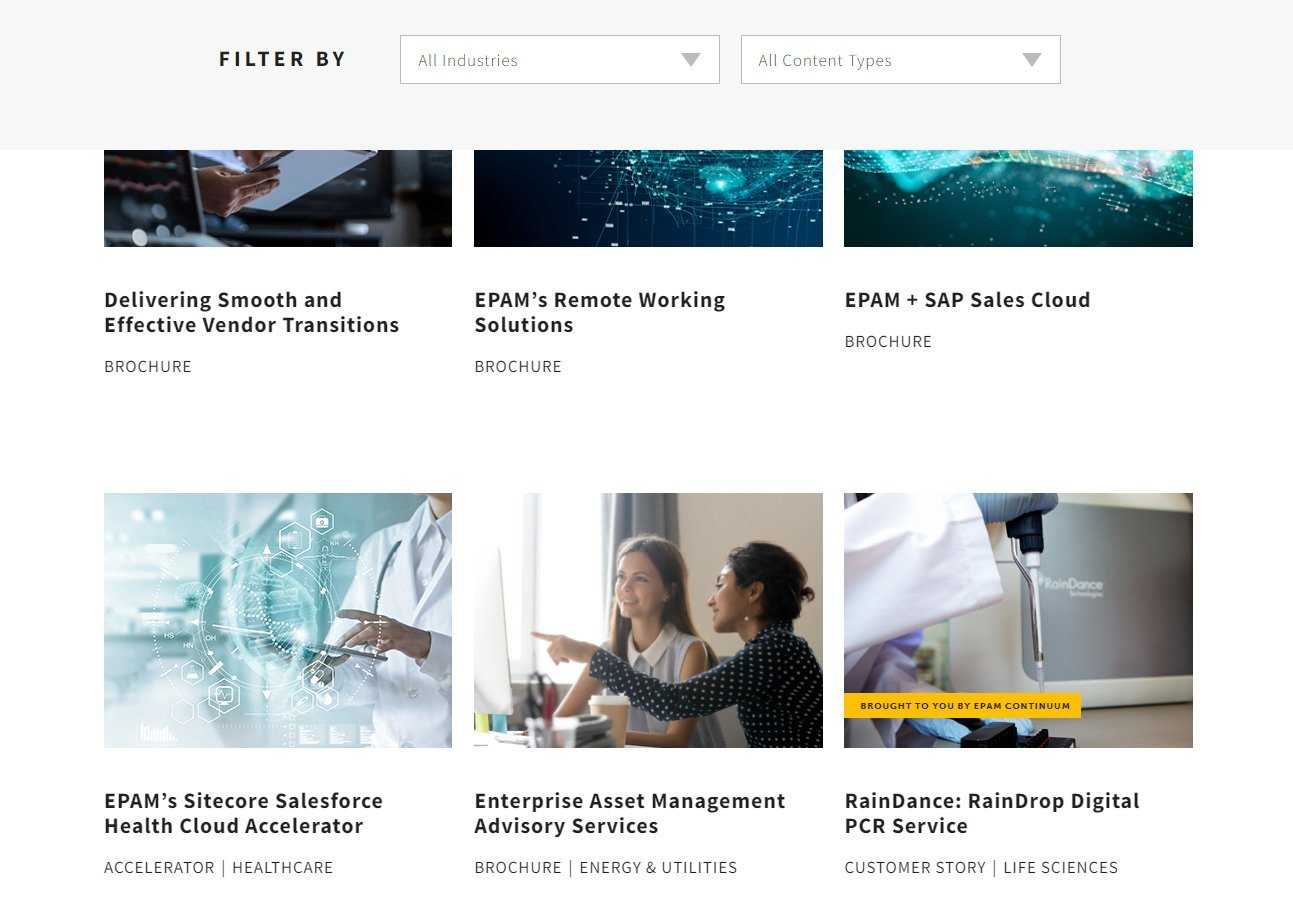Click the LIFE SCIENCES tag

pos(1061,868)
